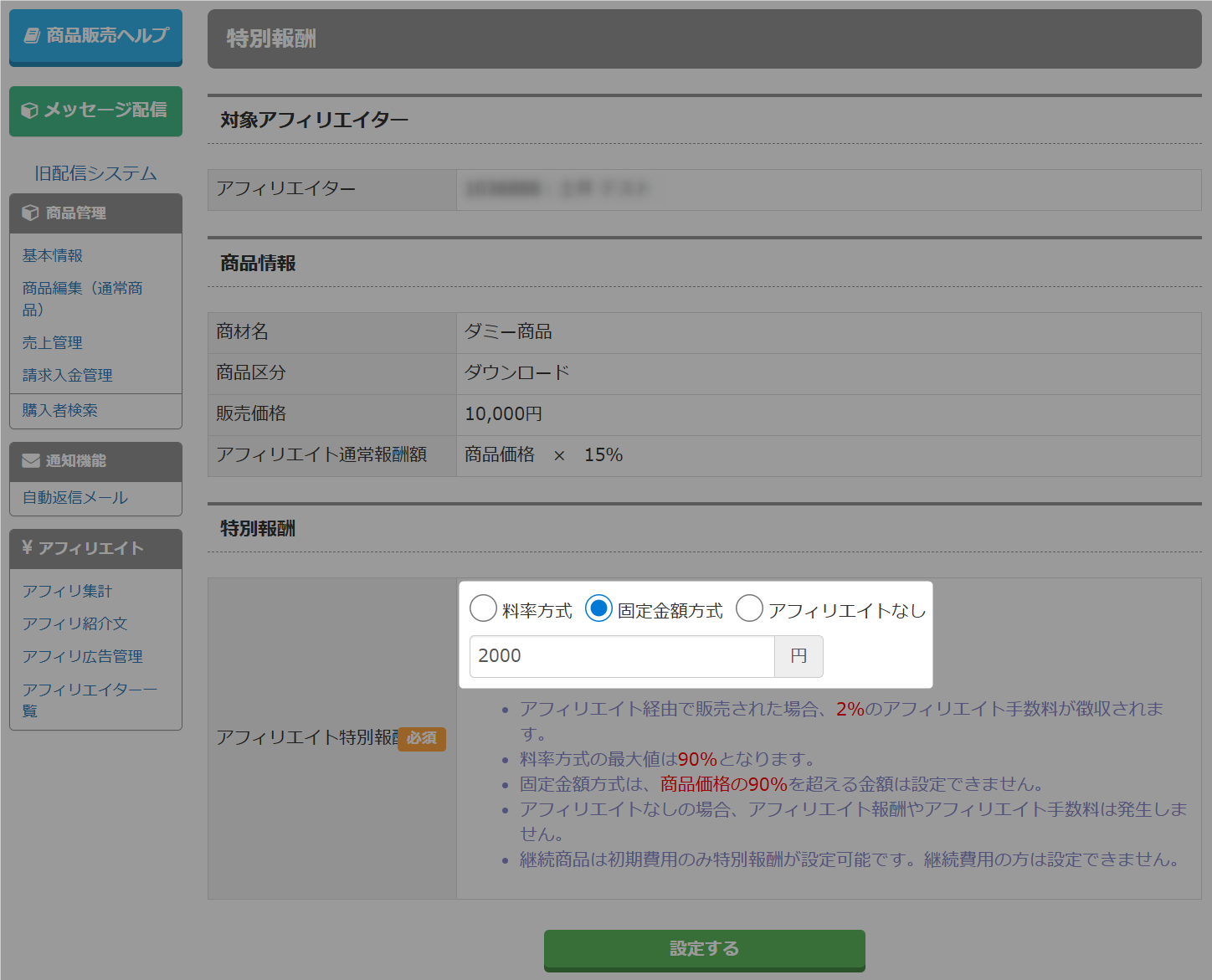Navigate to 売上管理
The width and height of the screenshot is (1212, 980).
point(53,342)
